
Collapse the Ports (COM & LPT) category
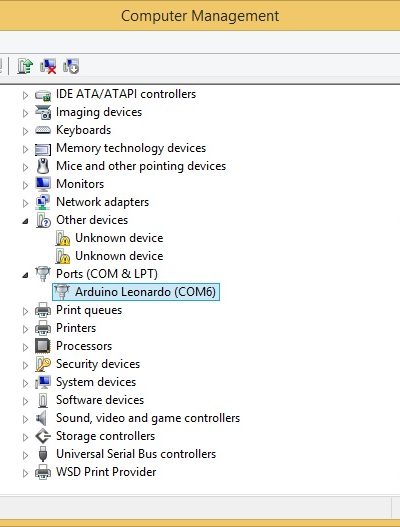25,275
